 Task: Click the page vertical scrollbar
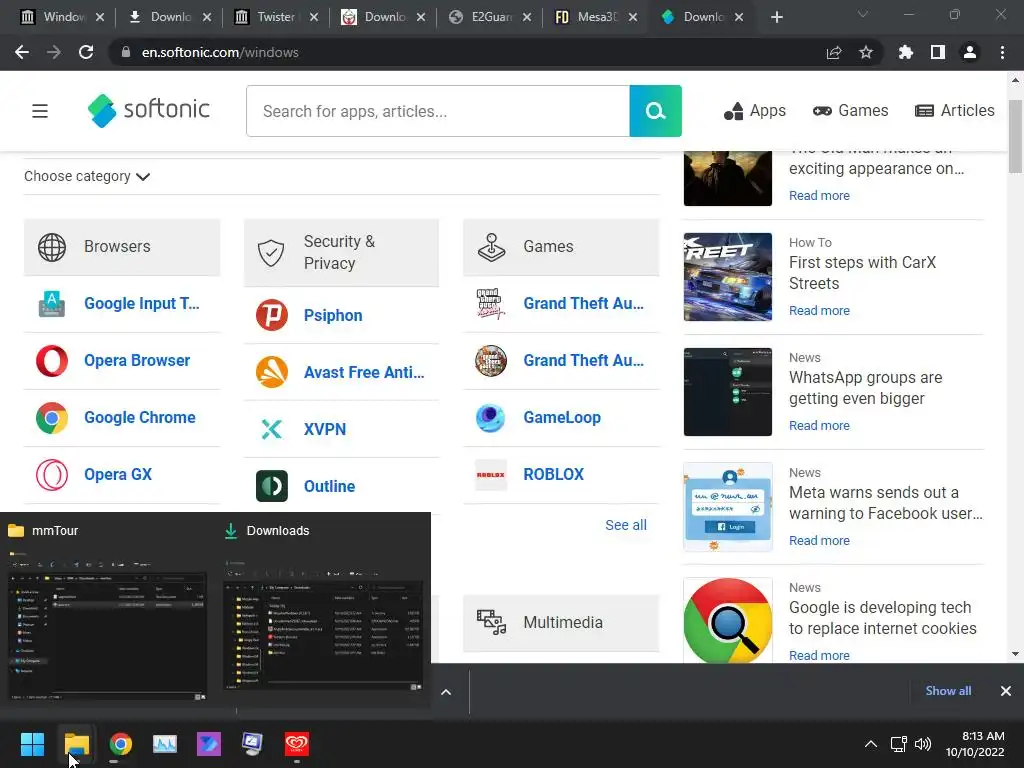coord(1015,137)
